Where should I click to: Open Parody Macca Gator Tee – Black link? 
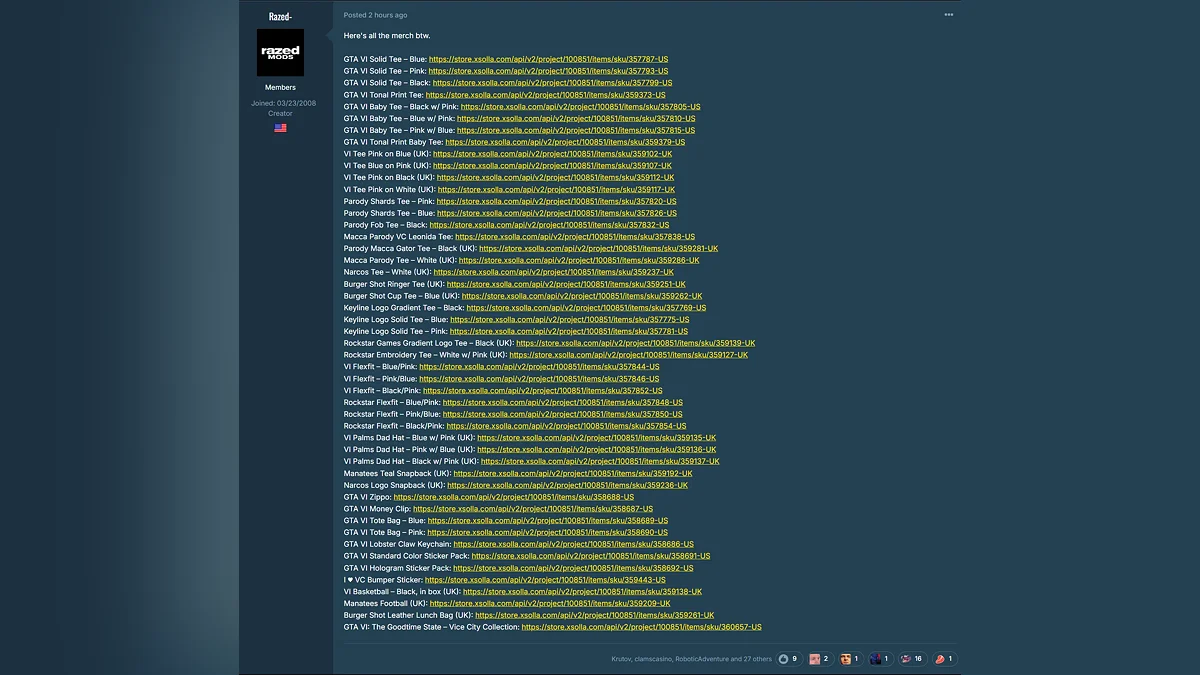[x=598, y=249]
